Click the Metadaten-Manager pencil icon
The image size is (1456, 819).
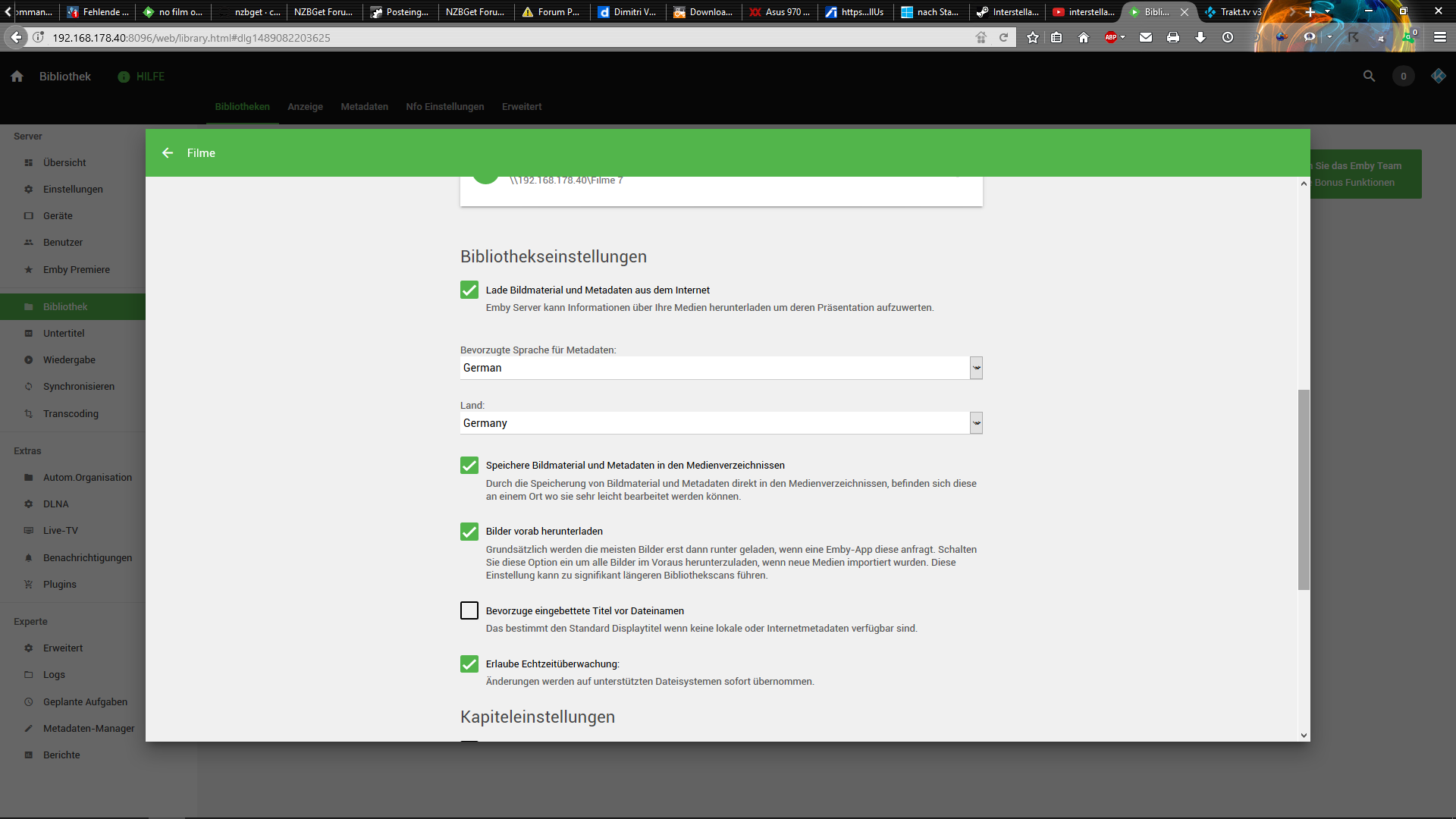29,729
